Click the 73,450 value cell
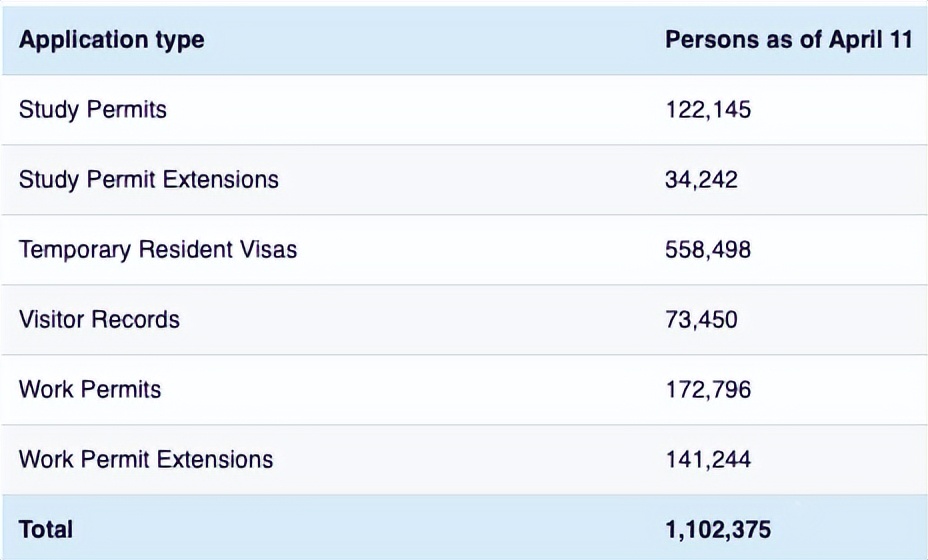The height and width of the screenshot is (560, 928). [701, 319]
